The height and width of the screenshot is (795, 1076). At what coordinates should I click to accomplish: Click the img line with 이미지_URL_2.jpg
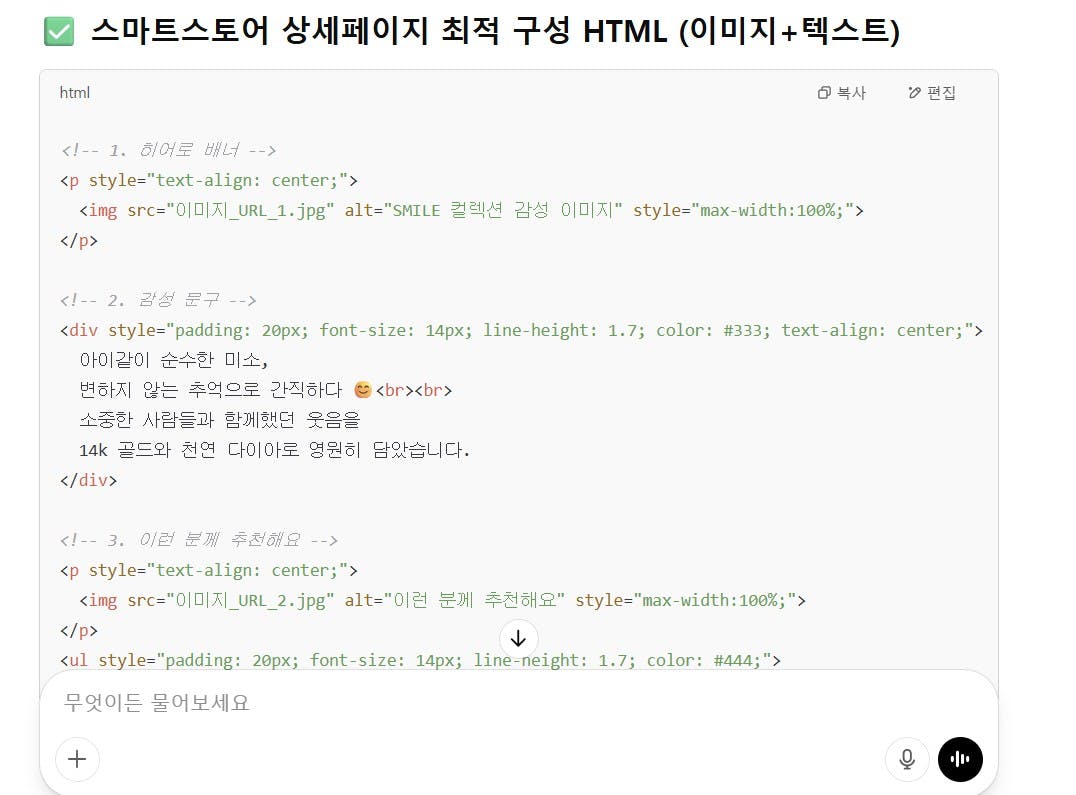(442, 600)
